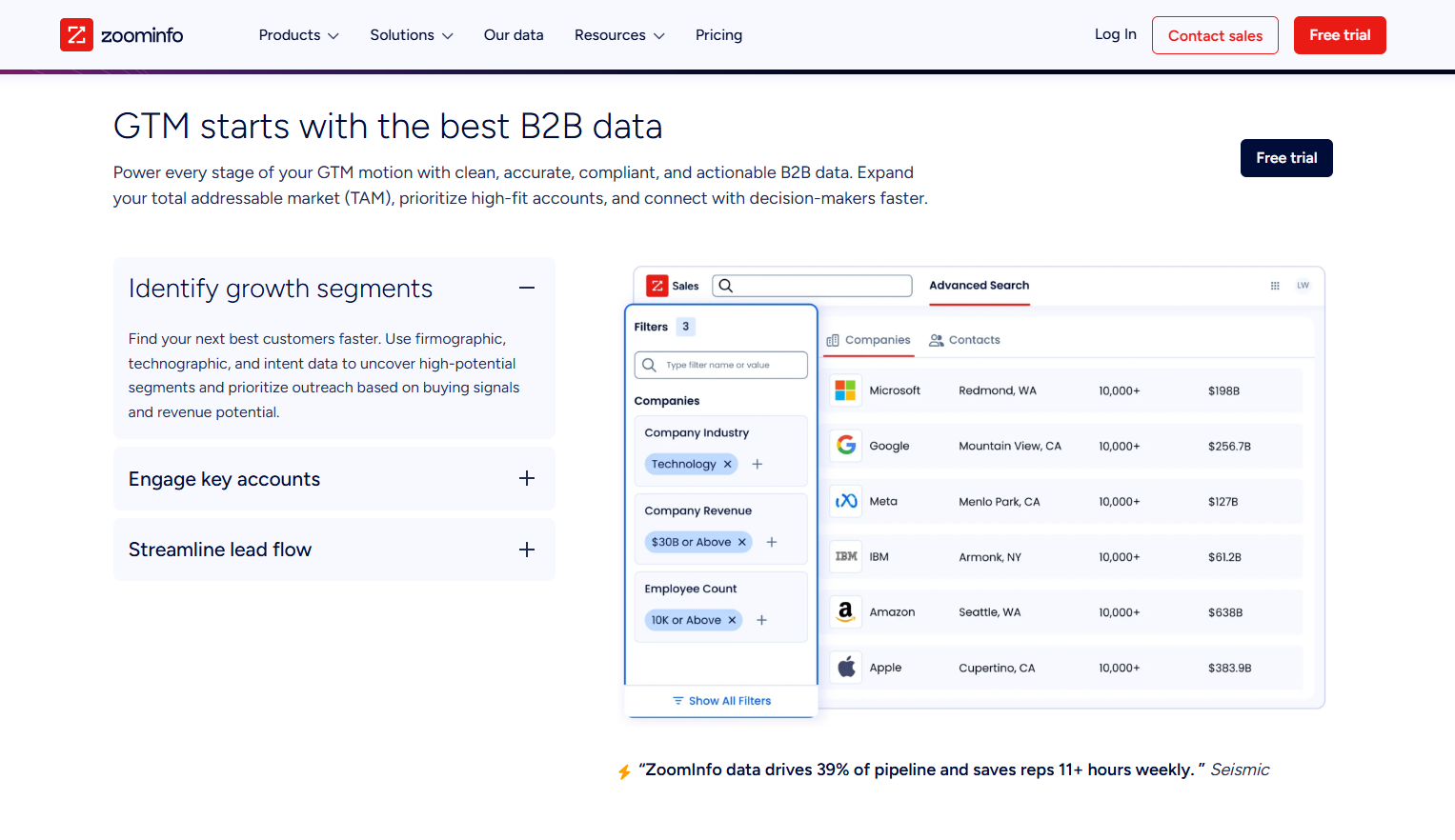Click the Employee Count filter heading
1455x840 pixels.
(691, 589)
